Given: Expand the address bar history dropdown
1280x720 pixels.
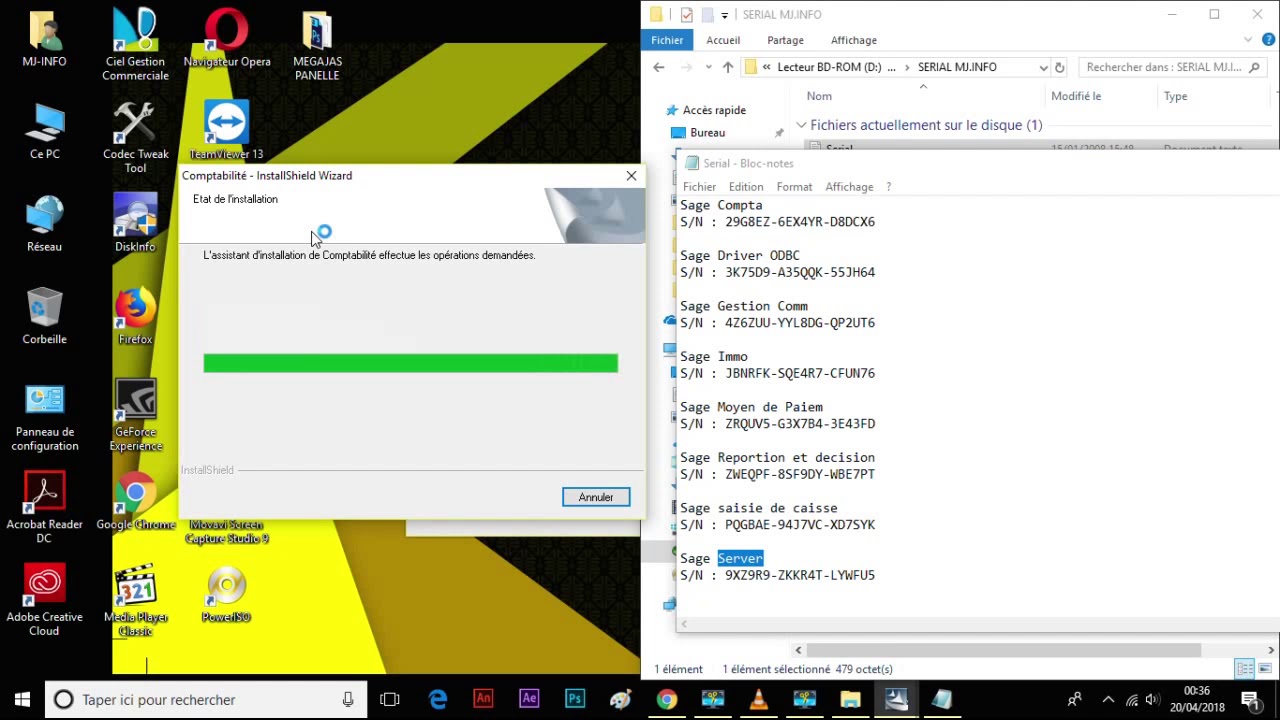Looking at the screenshot, I should (1043, 67).
